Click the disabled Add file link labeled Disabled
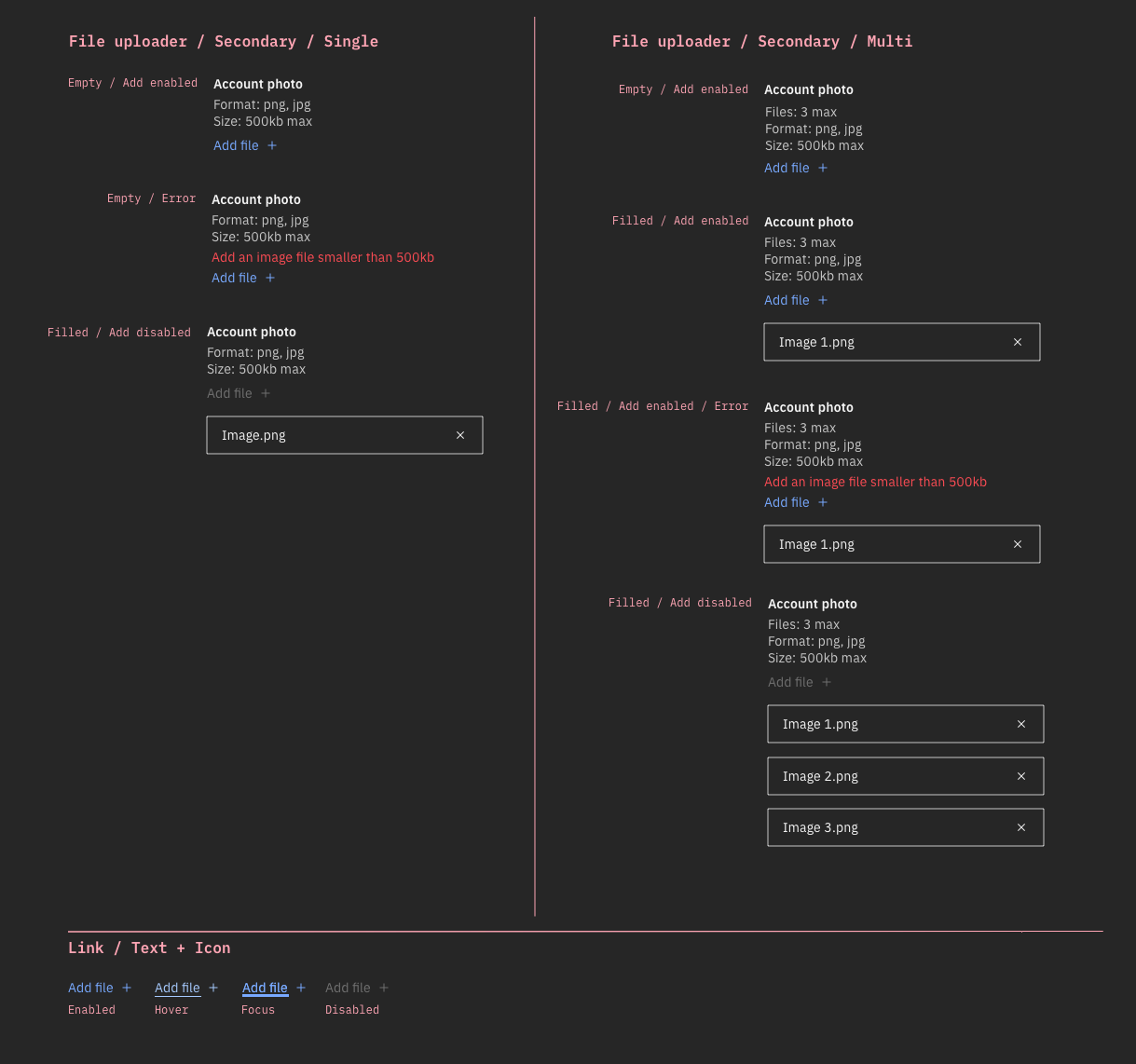Image resolution: width=1136 pixels, height=1064 pixels. [348, 987]
